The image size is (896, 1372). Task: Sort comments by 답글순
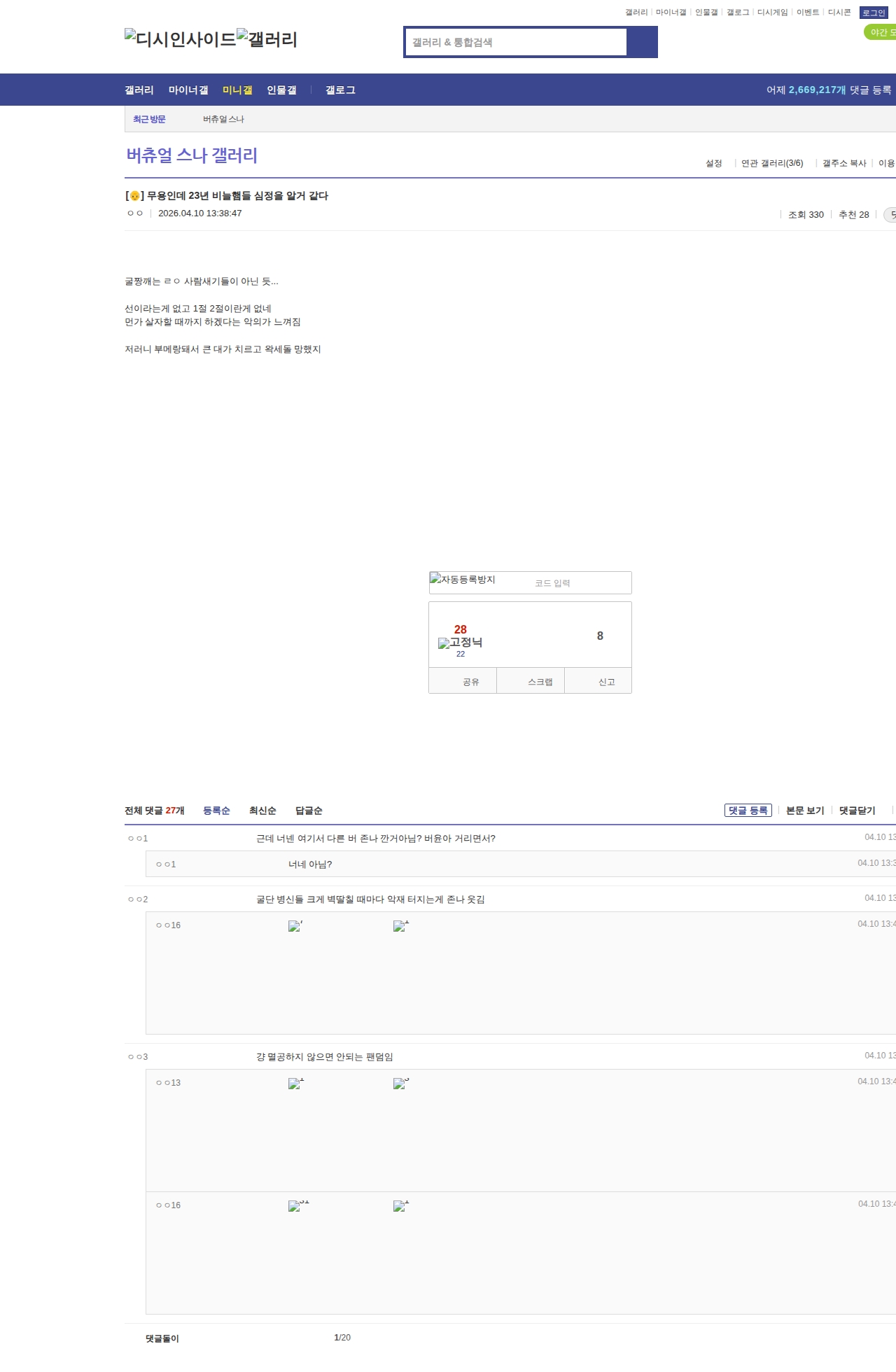309,811
